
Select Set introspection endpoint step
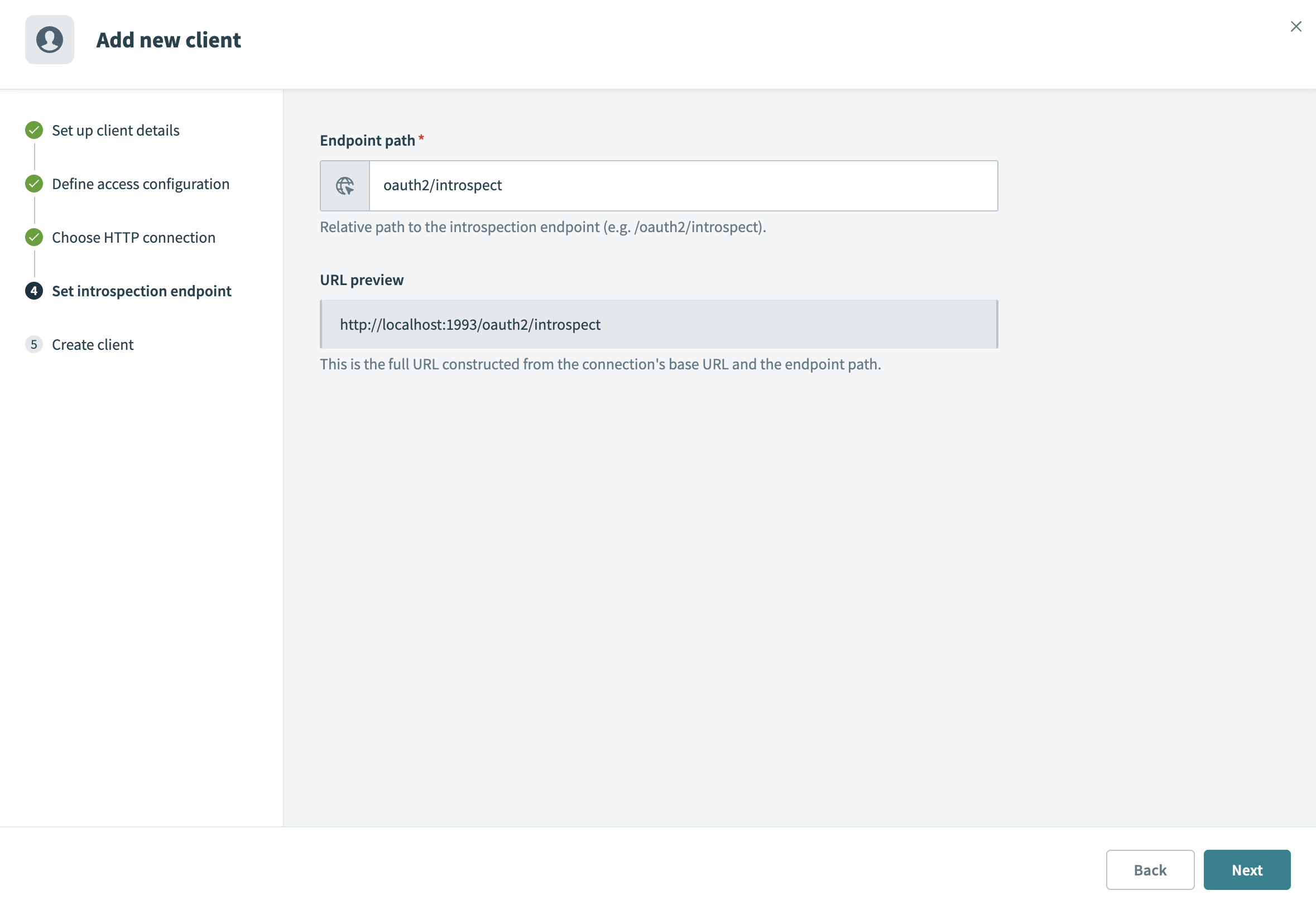[142, 291]
